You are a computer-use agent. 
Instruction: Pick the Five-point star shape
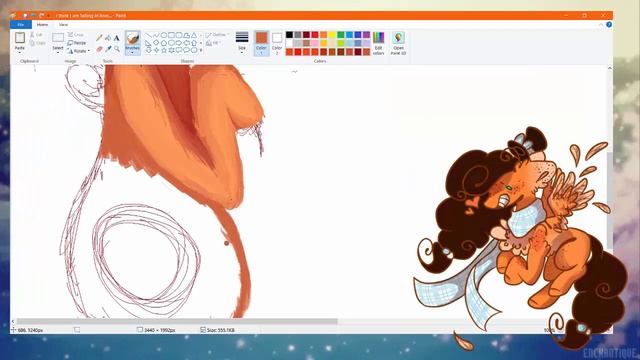(164, 50)
